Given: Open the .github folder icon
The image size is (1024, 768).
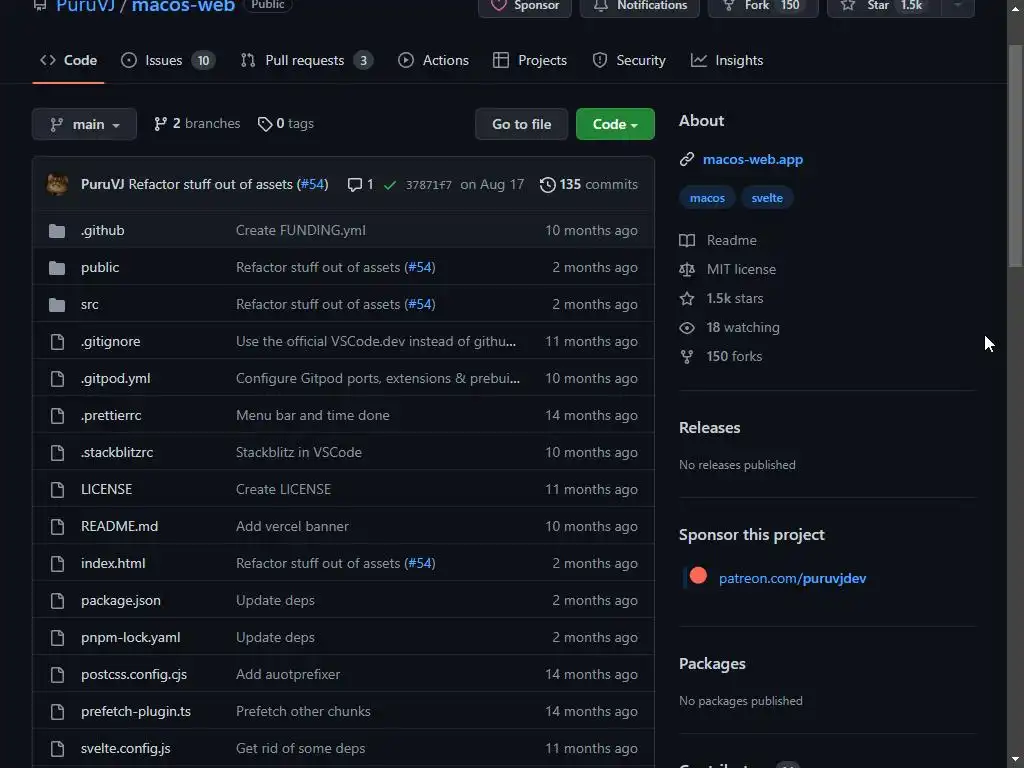Looking at the screenshot, I should 57,231.
